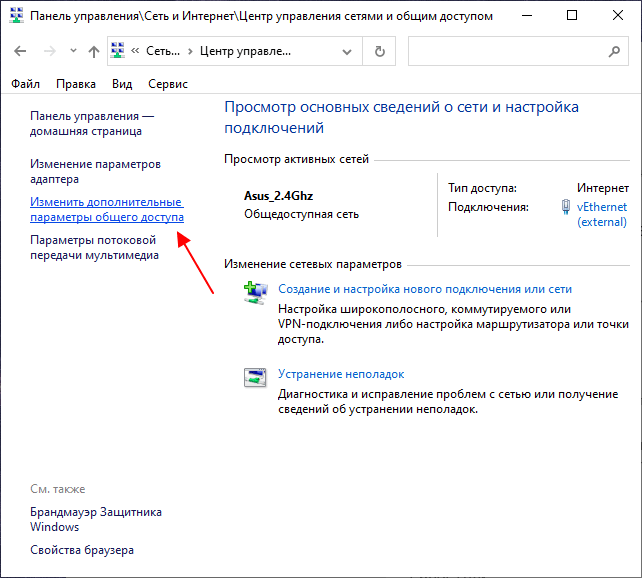Viewport: 642px width, 578px height.
Task: Open the Файл menu
Action: (x=26, y=85)
